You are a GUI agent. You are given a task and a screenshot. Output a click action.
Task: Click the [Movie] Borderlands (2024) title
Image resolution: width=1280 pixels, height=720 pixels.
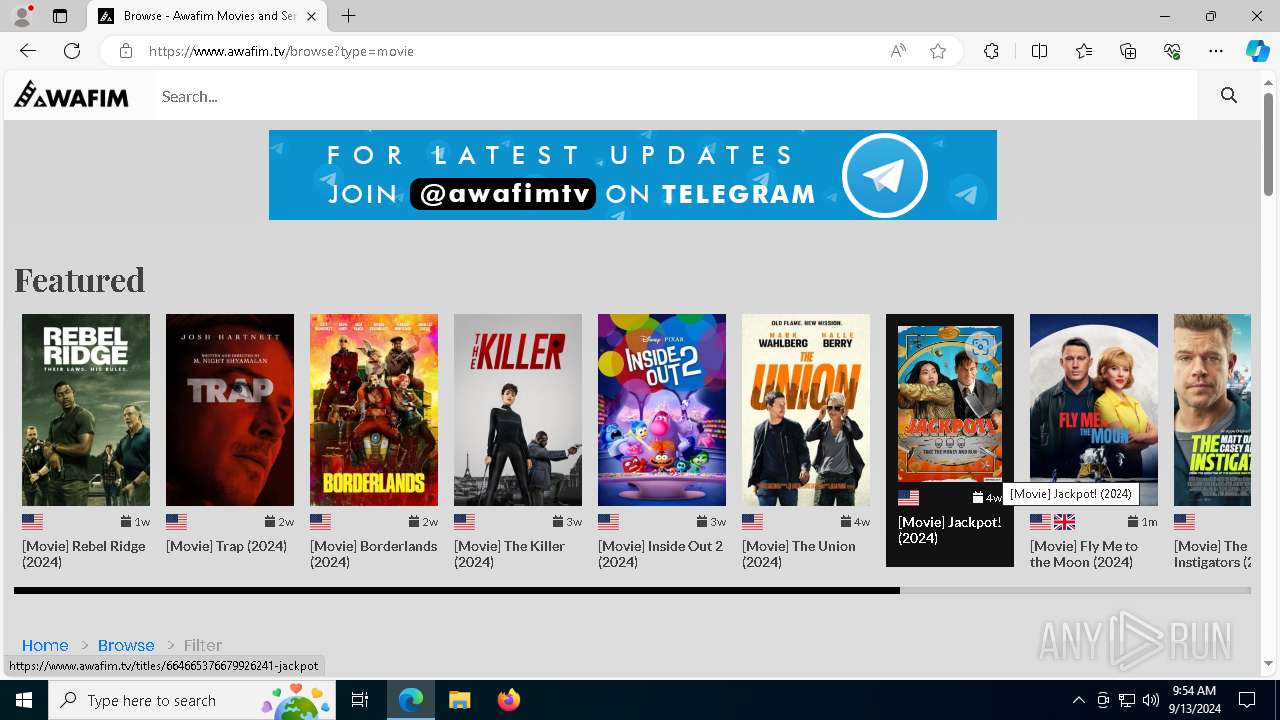pos(374,554)
